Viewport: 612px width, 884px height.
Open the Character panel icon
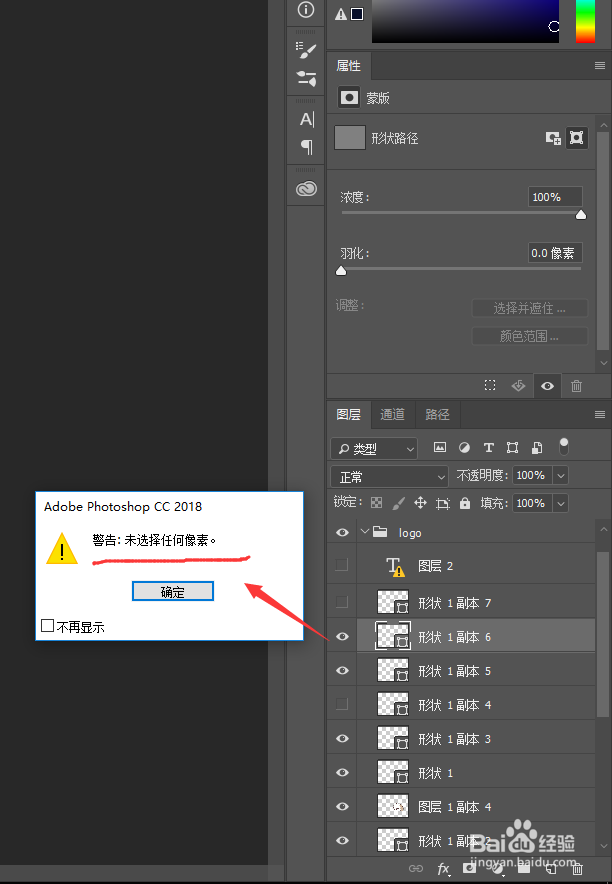(307, 120)
